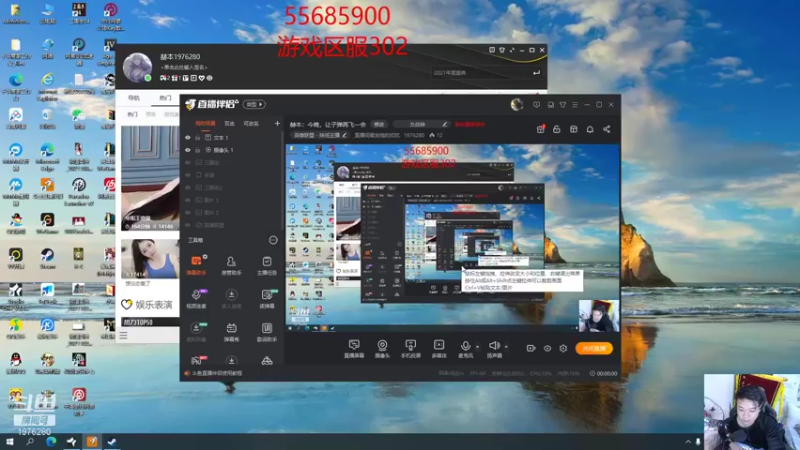Click profile avatar in back window
Viewport: 800px width, 450px height.
137,67
